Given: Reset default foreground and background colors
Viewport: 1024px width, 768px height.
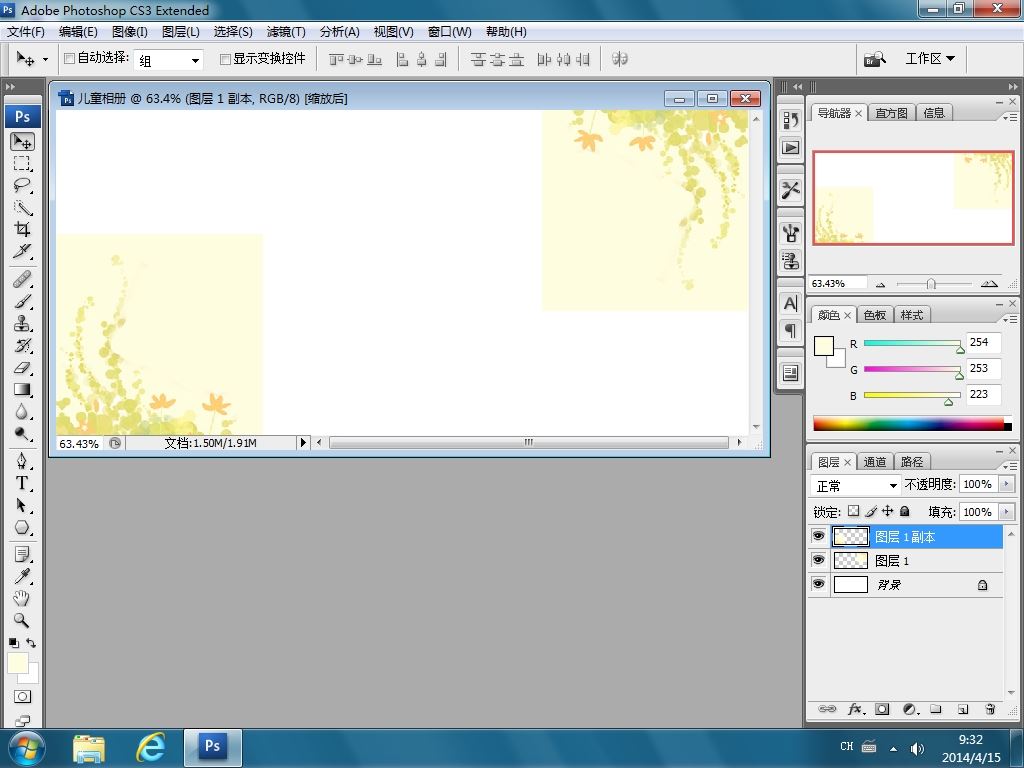Looking at the screenshot, I should [13, 643].
